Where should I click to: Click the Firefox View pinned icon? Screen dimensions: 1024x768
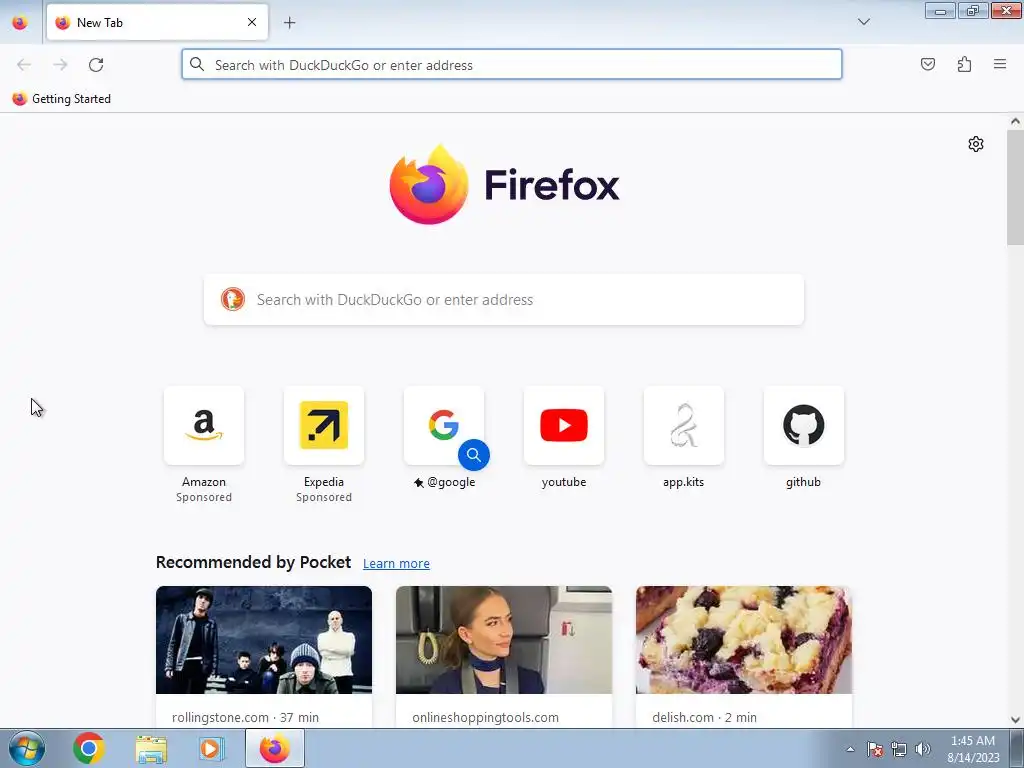(20, 22)
